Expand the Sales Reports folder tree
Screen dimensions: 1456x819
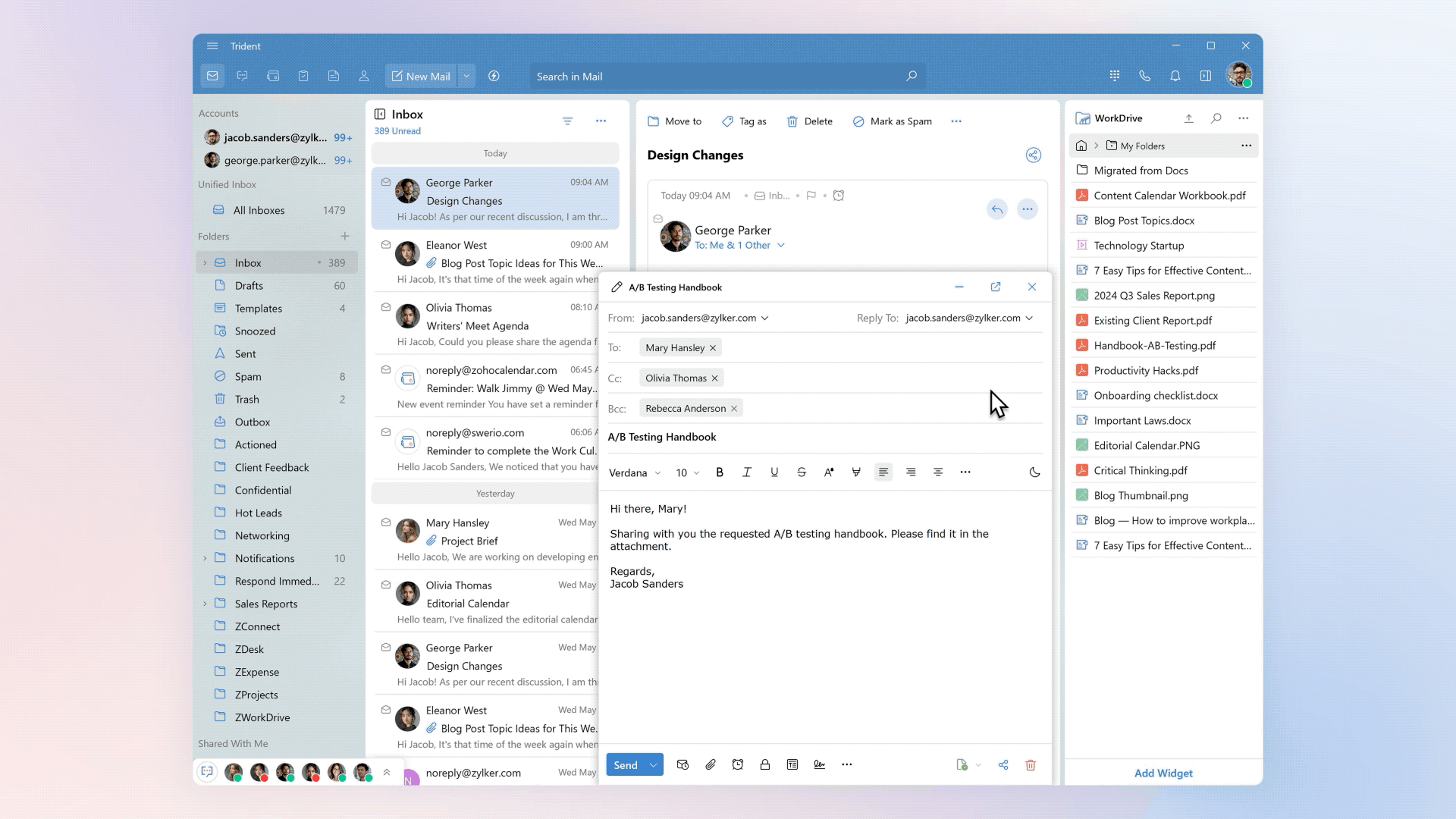pyautogui.click(x=205, y=604)
